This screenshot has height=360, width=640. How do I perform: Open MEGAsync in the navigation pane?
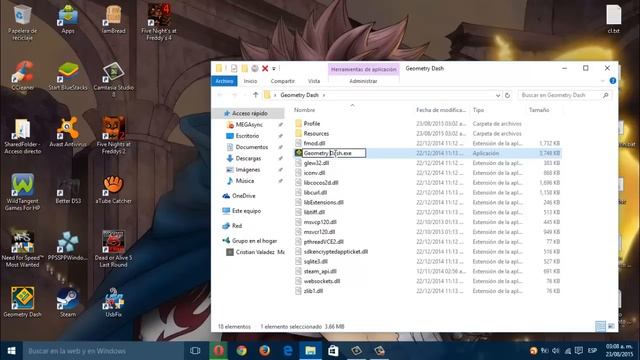pyautogui.click(x=249, y=125)
